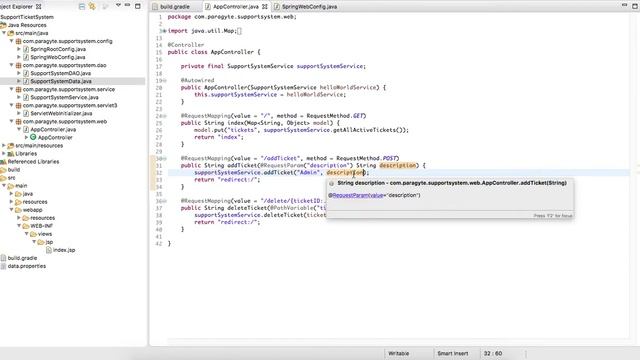
Task: Expand SpringRootConfig.java node
Action: 19,49
